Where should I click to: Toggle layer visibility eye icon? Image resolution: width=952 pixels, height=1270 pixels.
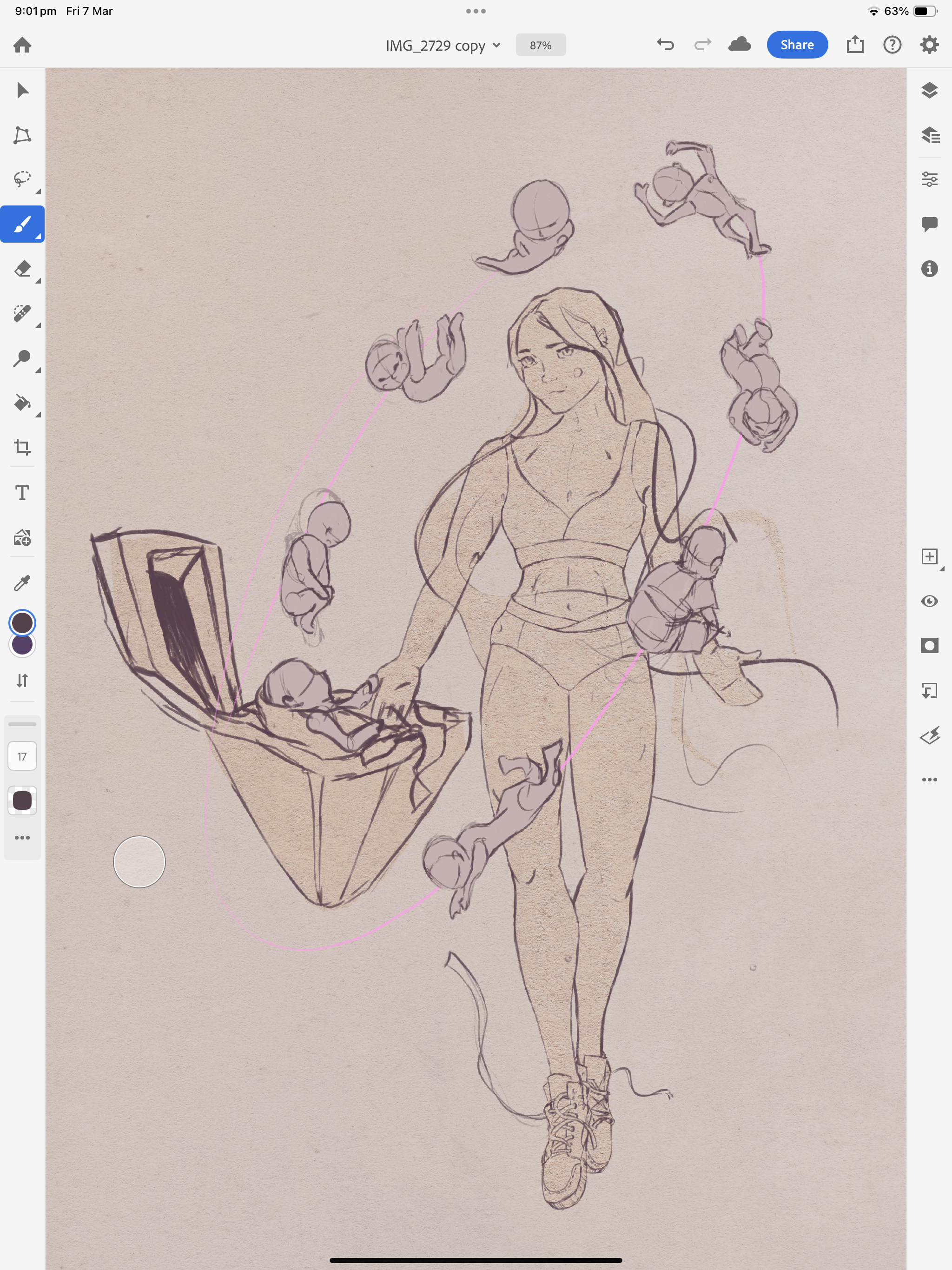(x=929, y=601)
